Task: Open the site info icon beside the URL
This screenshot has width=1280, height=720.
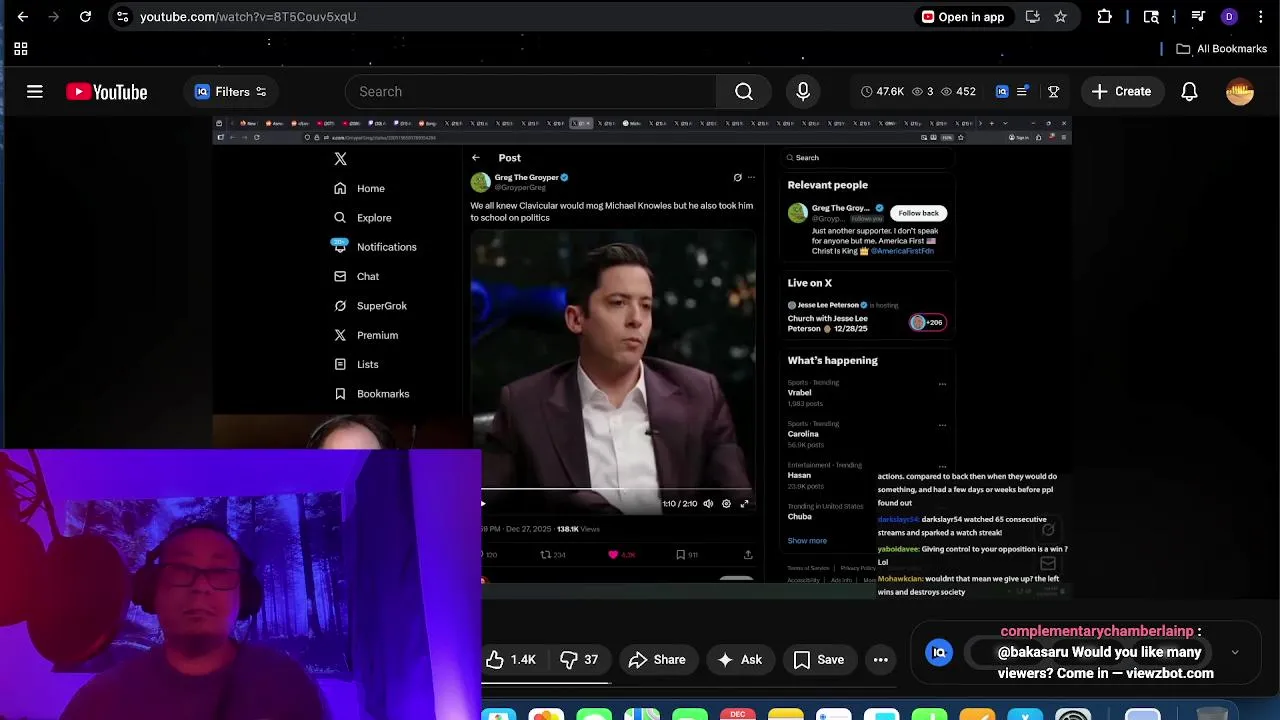Action: 122,17
